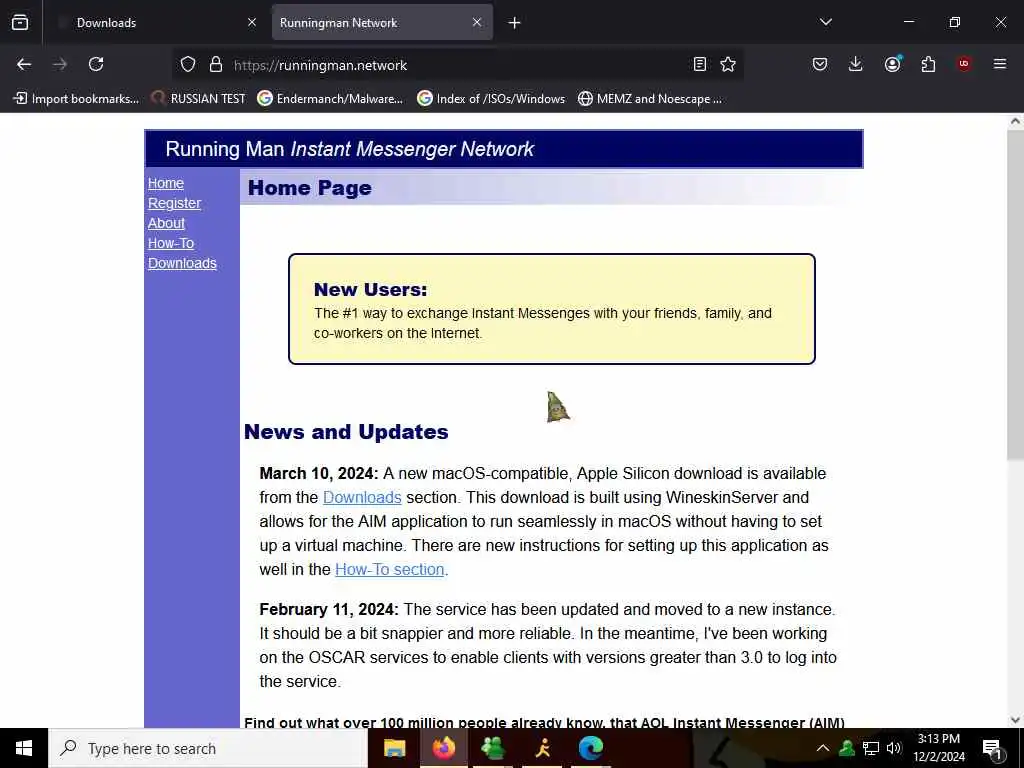Viewport: 1024px width, 768px height.
Task: Click the page vertical scrollbar thumb
Action: (x=1015, y=294)
